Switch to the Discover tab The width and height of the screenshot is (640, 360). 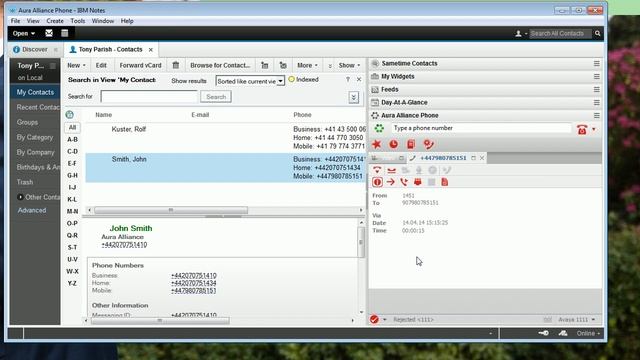click(35, 49)
